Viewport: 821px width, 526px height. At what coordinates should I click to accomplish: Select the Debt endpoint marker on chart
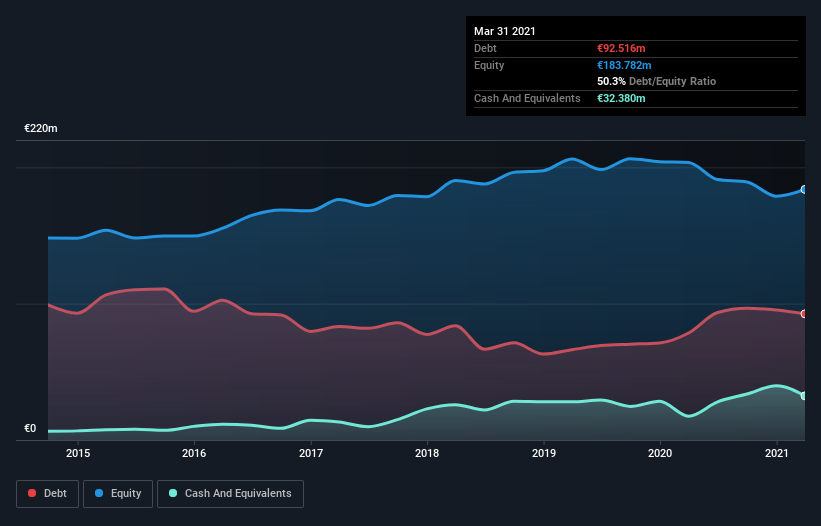[x=804, y=314]
